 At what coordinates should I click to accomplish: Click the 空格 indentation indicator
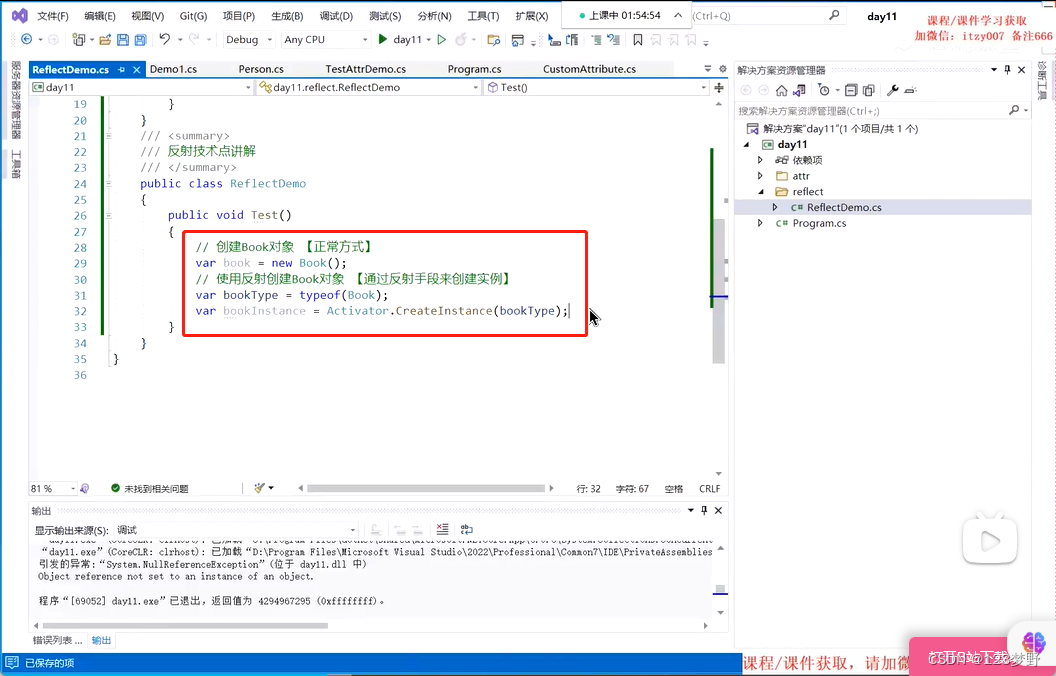[673, 489]
